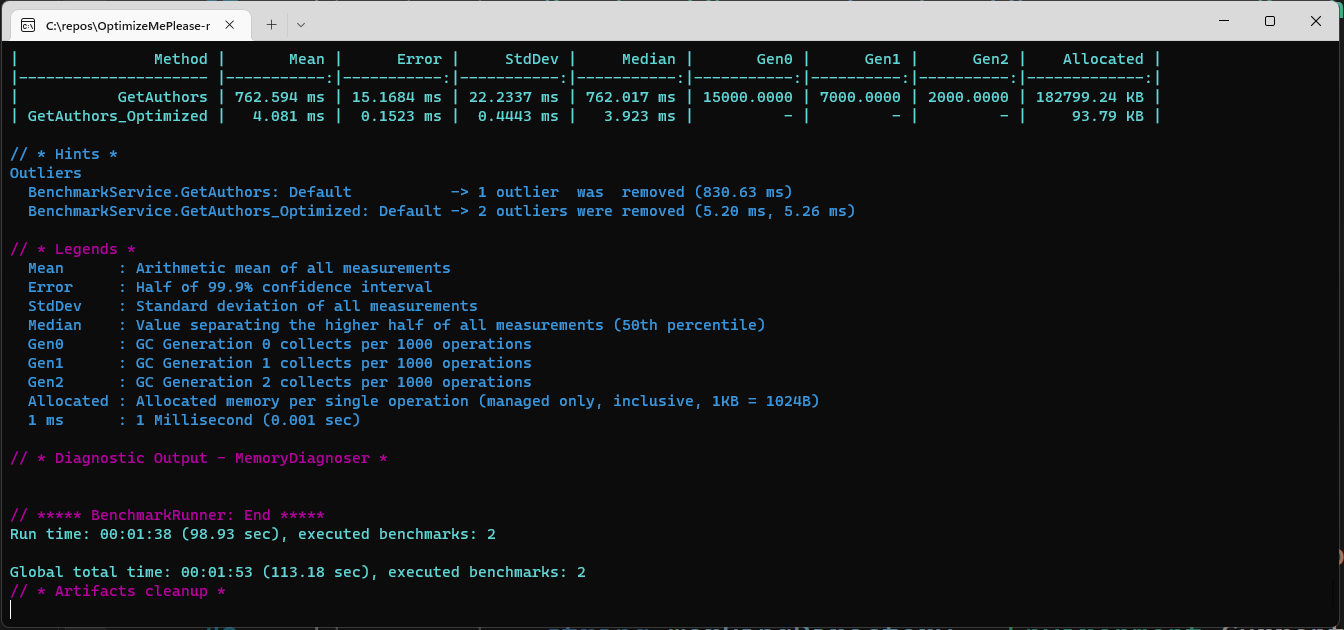Click the '1 outlier was removed (830.63 ms)' text
Screen dimensions: 1344x630
coord(635,192)
